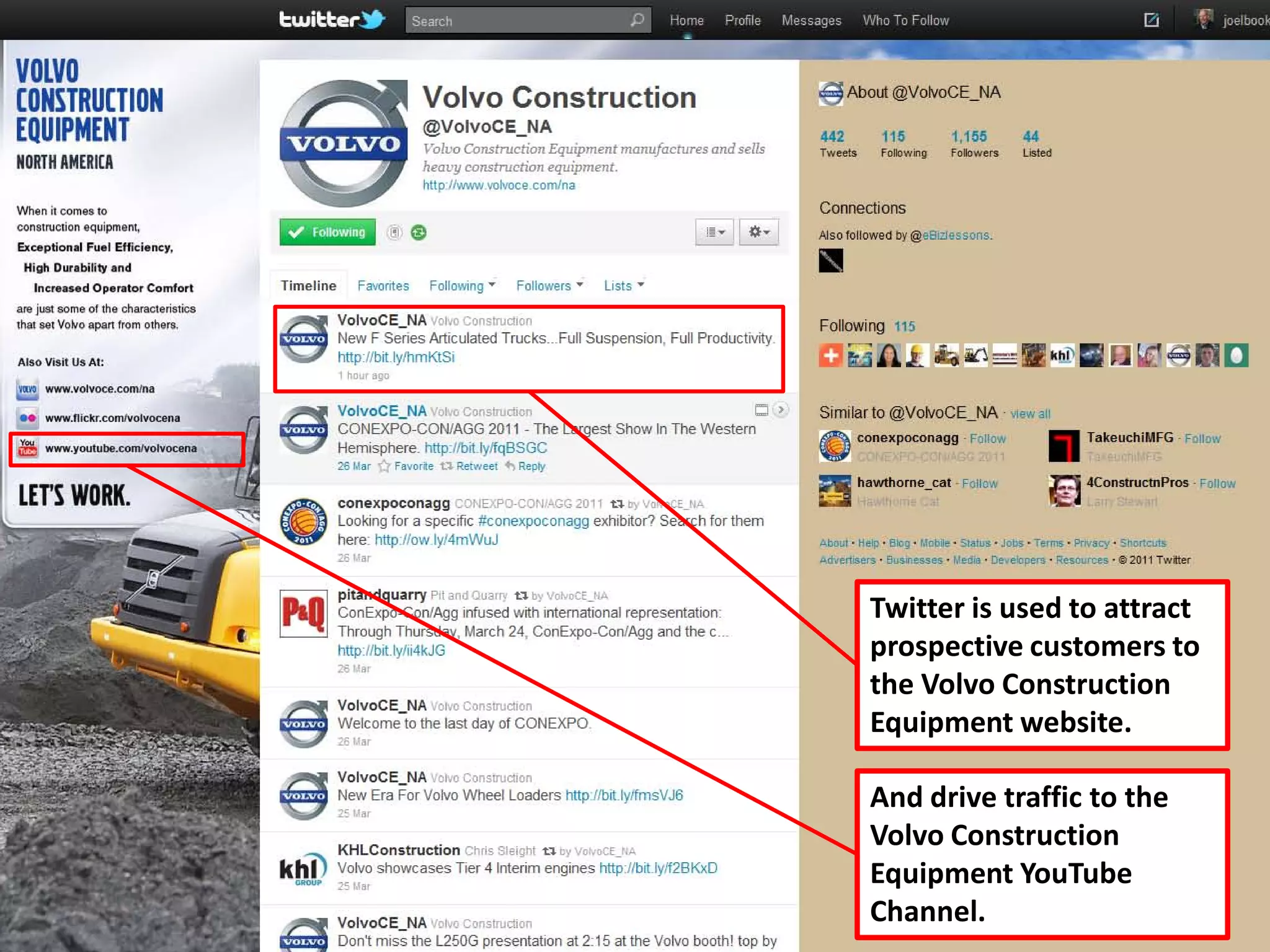The width and height of the screenshot is (1270, 952).
Task: Open the http://bit.ly/fqBSGC tweet link
Action: tap(486, 447)
